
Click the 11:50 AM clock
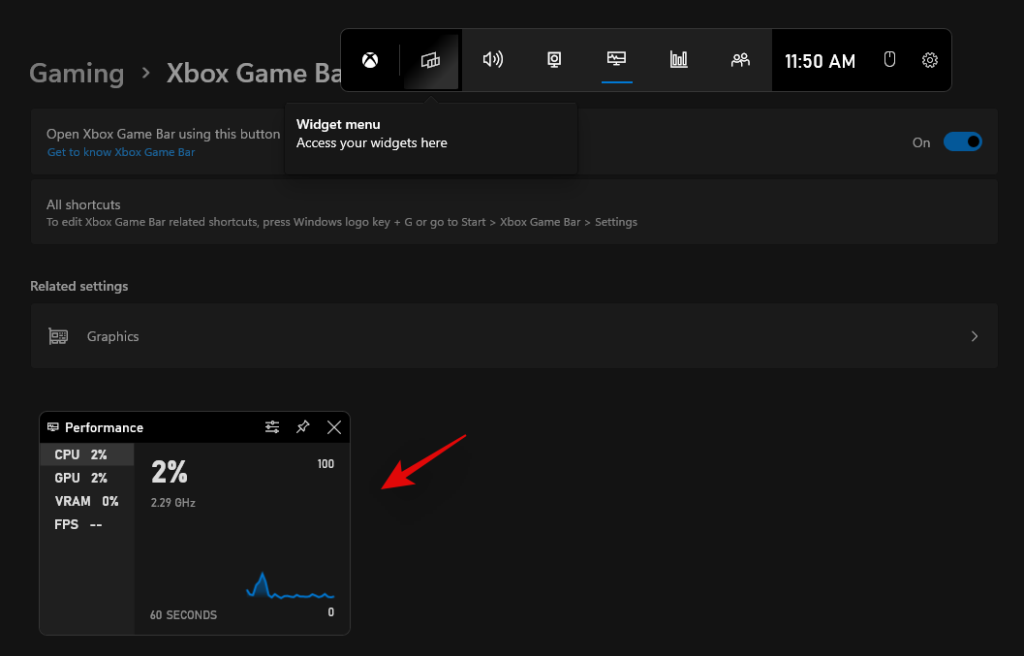click(820, 61)
